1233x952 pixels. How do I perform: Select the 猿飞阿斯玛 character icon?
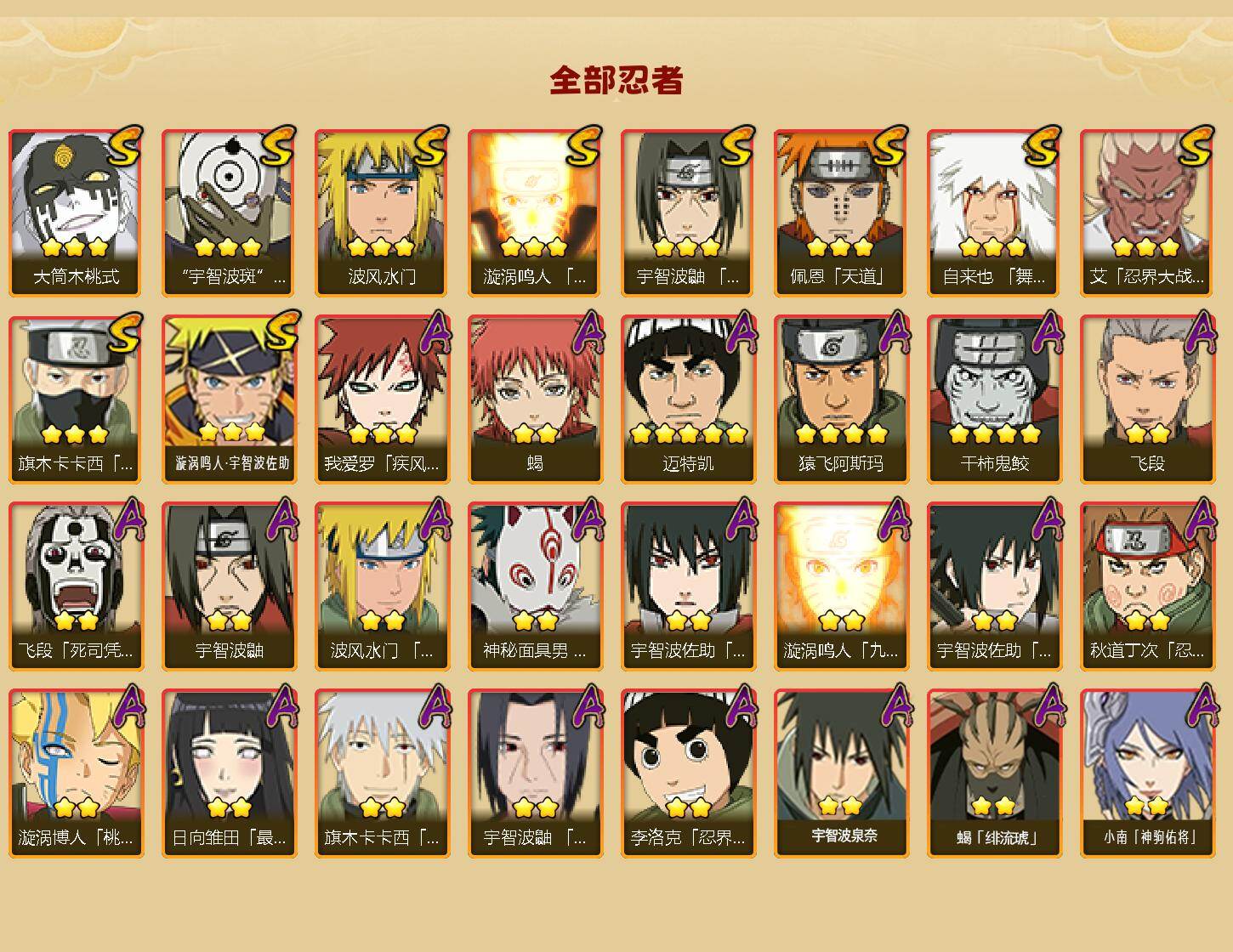point(841,399)
